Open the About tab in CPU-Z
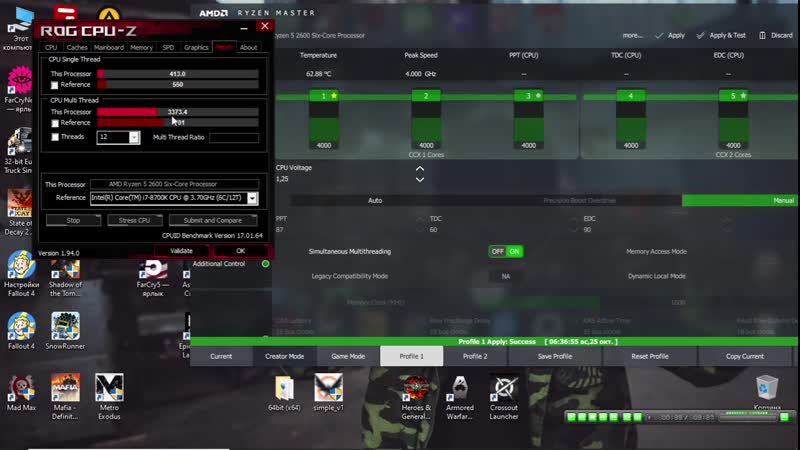 (x=248, y=47)
